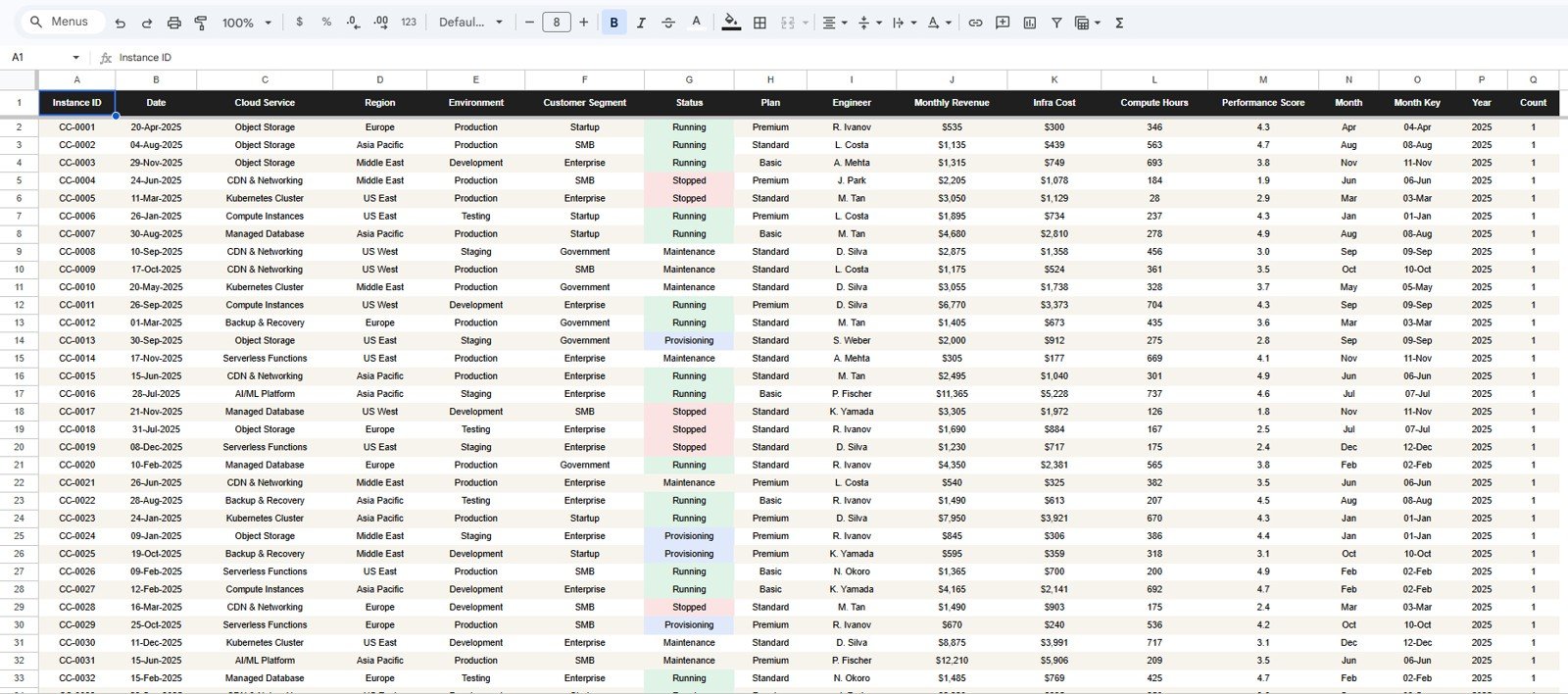Increase font size with the plus button
Screen dimensions: 1568x694
click(584, 22)
